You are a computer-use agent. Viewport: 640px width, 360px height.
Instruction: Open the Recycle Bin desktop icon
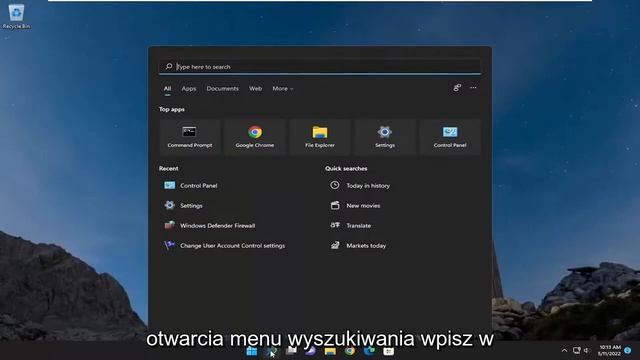[16, 17]
